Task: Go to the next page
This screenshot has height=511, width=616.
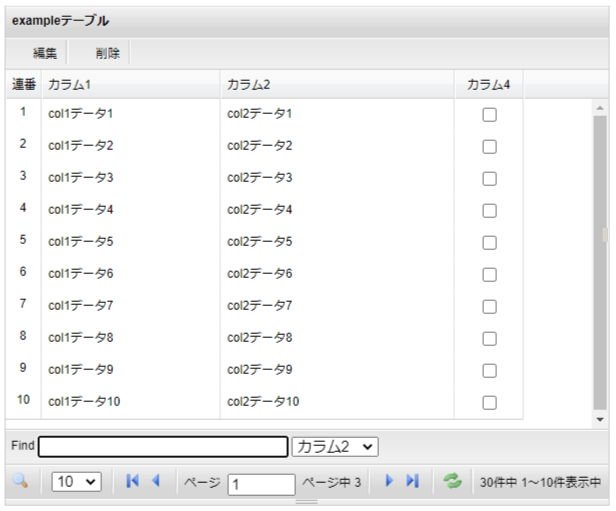Action: click(390, 481)
